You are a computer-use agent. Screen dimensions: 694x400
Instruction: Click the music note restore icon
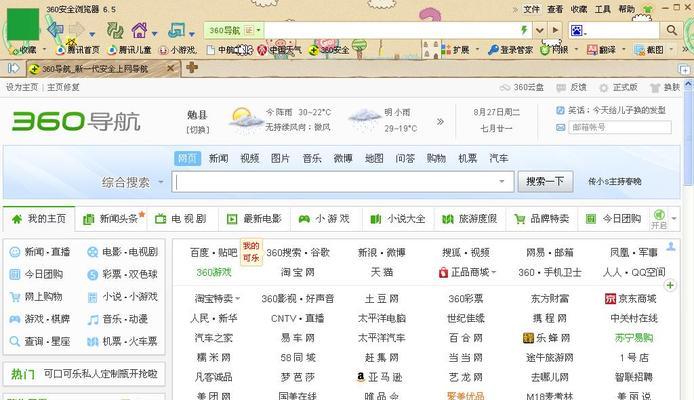(x=176, y=30)
